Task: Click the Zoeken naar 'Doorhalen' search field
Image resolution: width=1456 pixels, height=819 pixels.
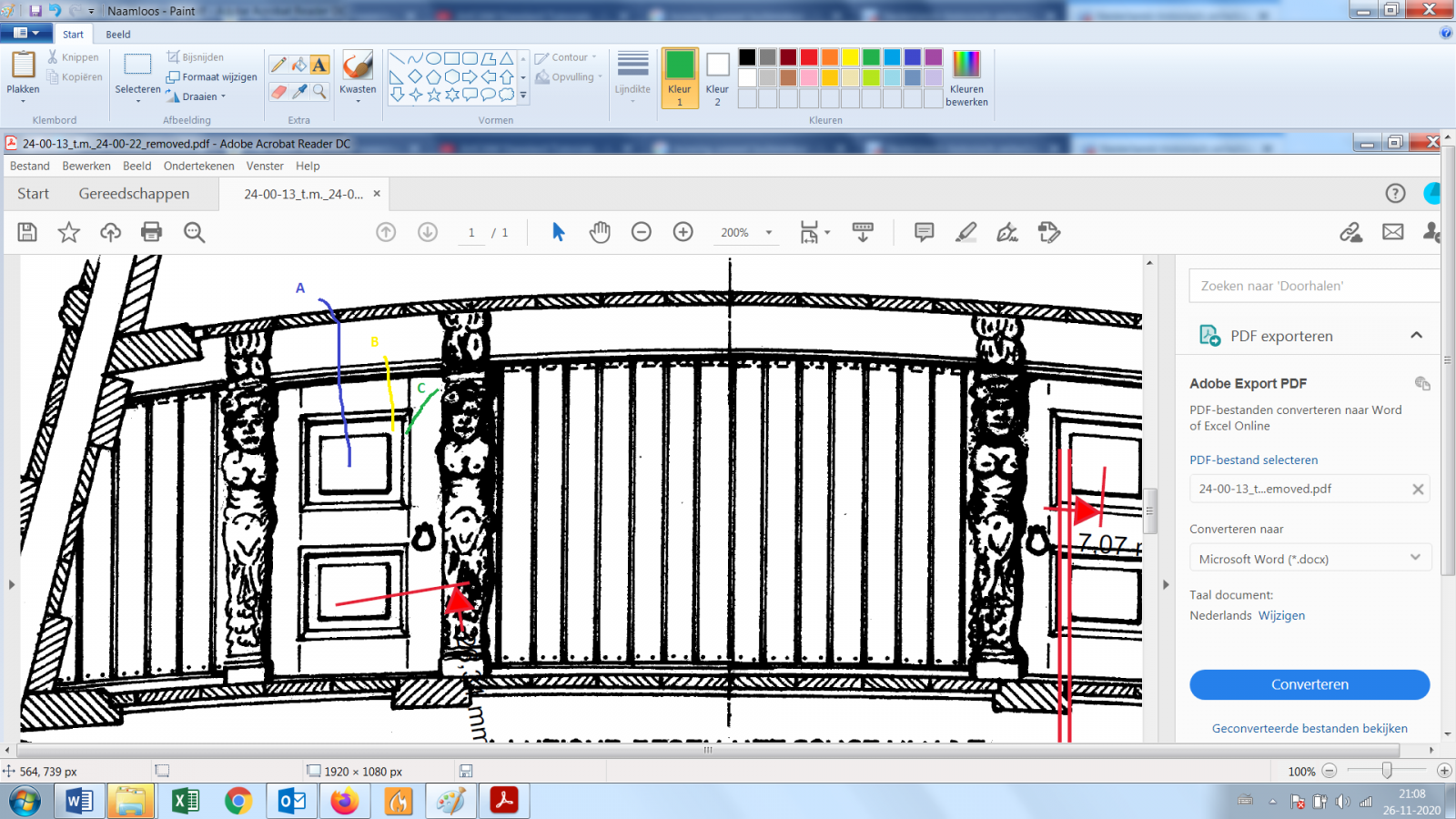Action: [1314, 286]
